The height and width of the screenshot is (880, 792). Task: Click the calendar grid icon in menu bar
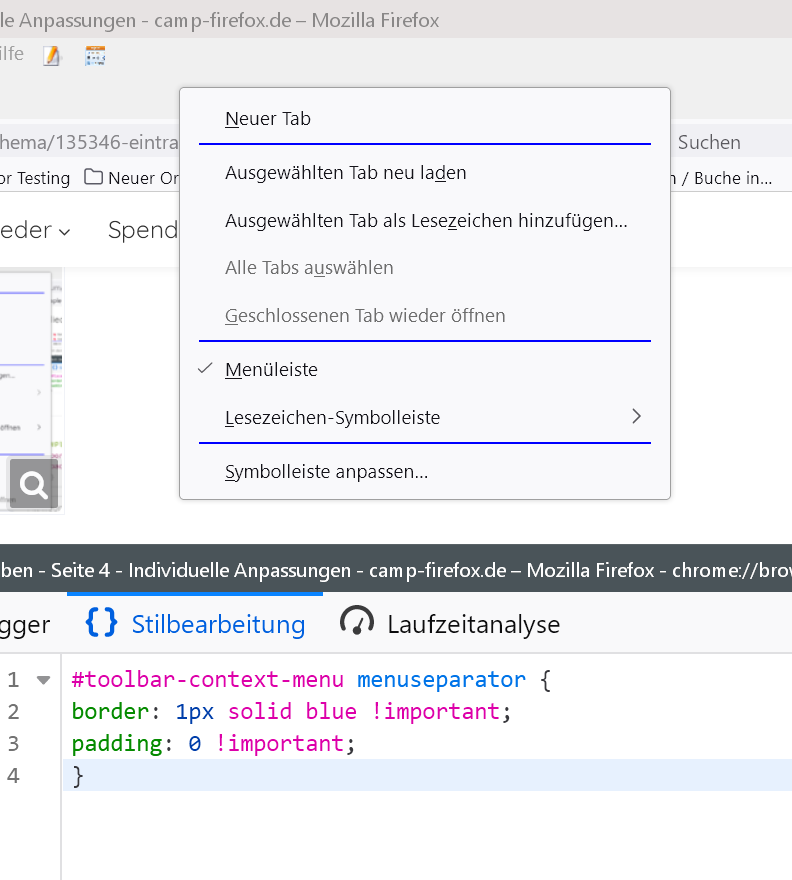coord(95,56)
